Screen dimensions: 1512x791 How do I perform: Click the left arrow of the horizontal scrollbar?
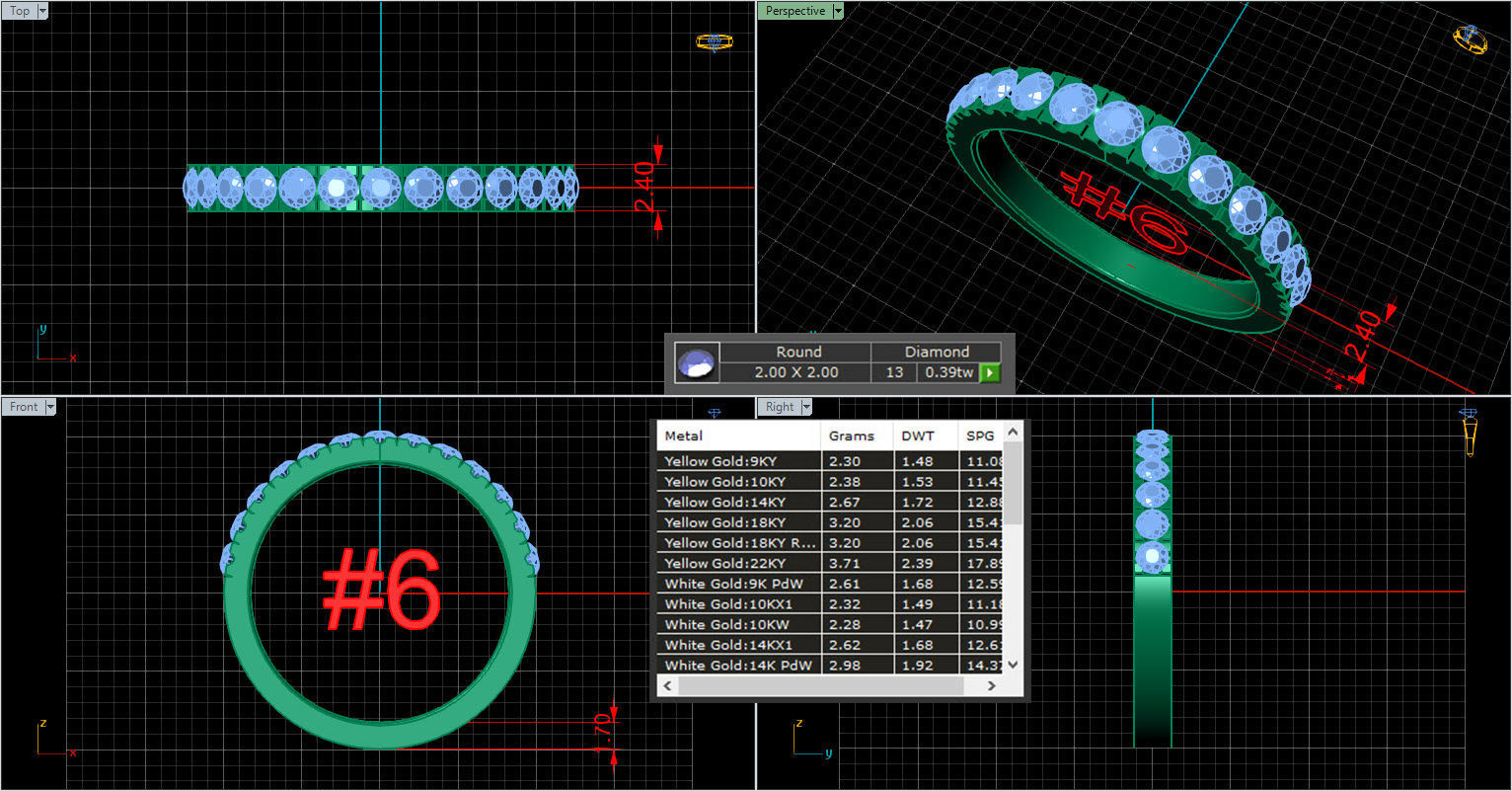[x=666, y=685]
